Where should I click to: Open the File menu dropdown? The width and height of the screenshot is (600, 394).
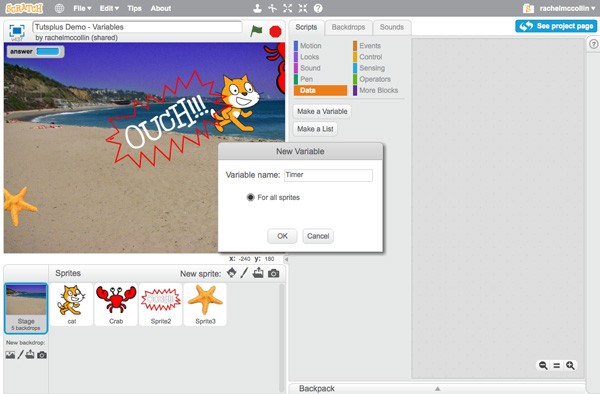[x=82, y=8]
